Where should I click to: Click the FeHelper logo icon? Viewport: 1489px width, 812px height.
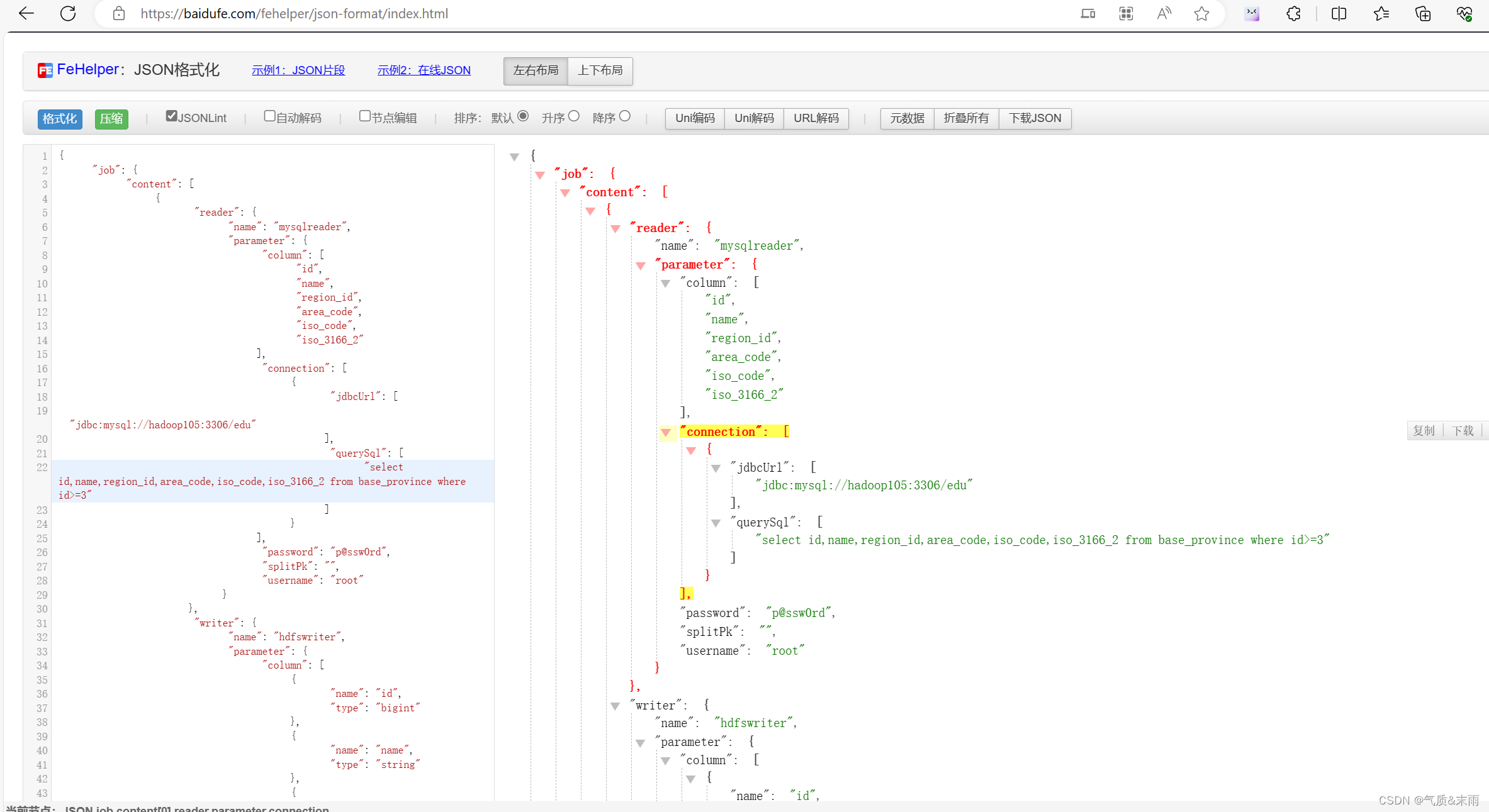click(45, 70)
